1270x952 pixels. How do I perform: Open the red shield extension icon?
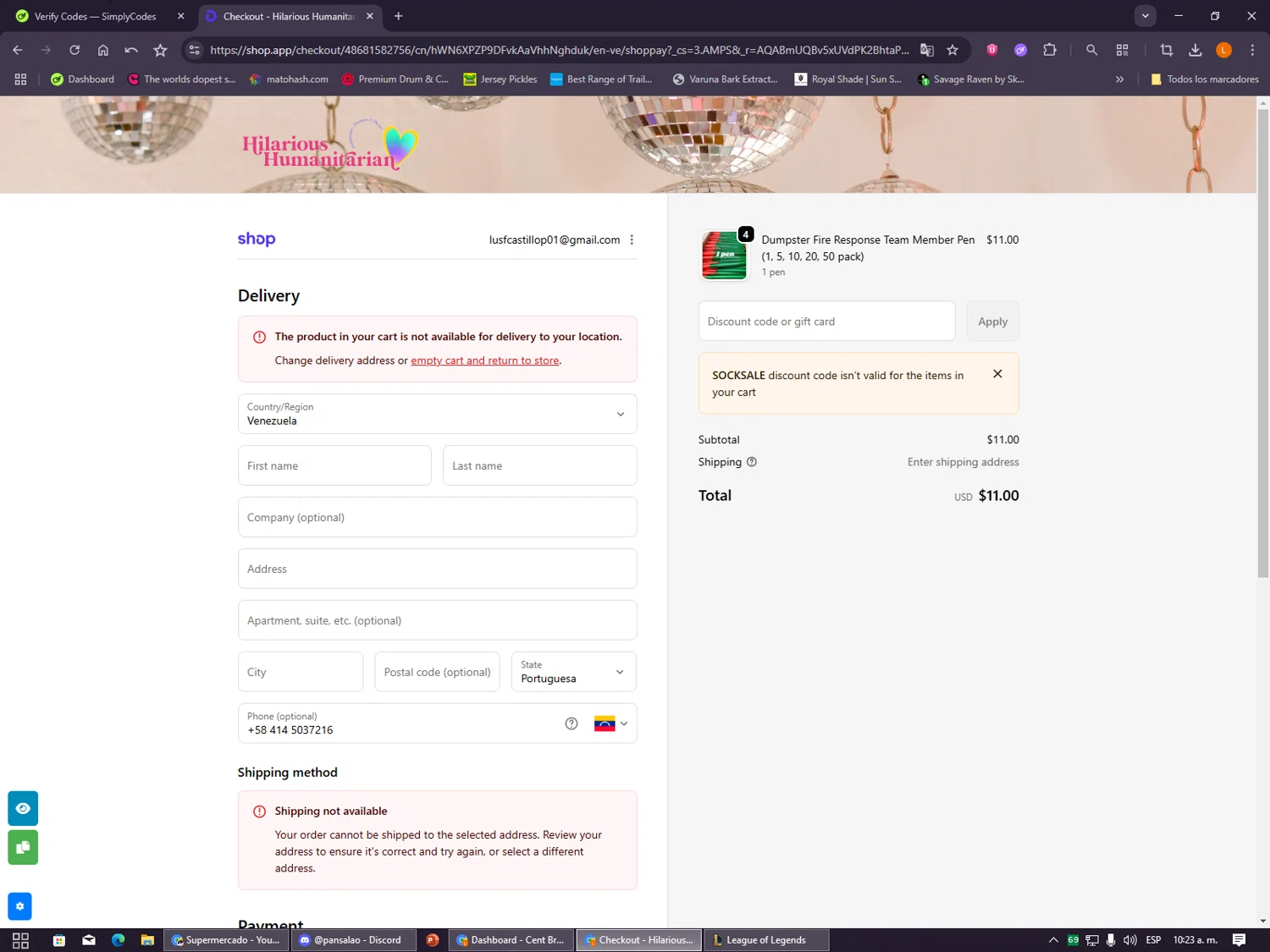pos(992,50)
